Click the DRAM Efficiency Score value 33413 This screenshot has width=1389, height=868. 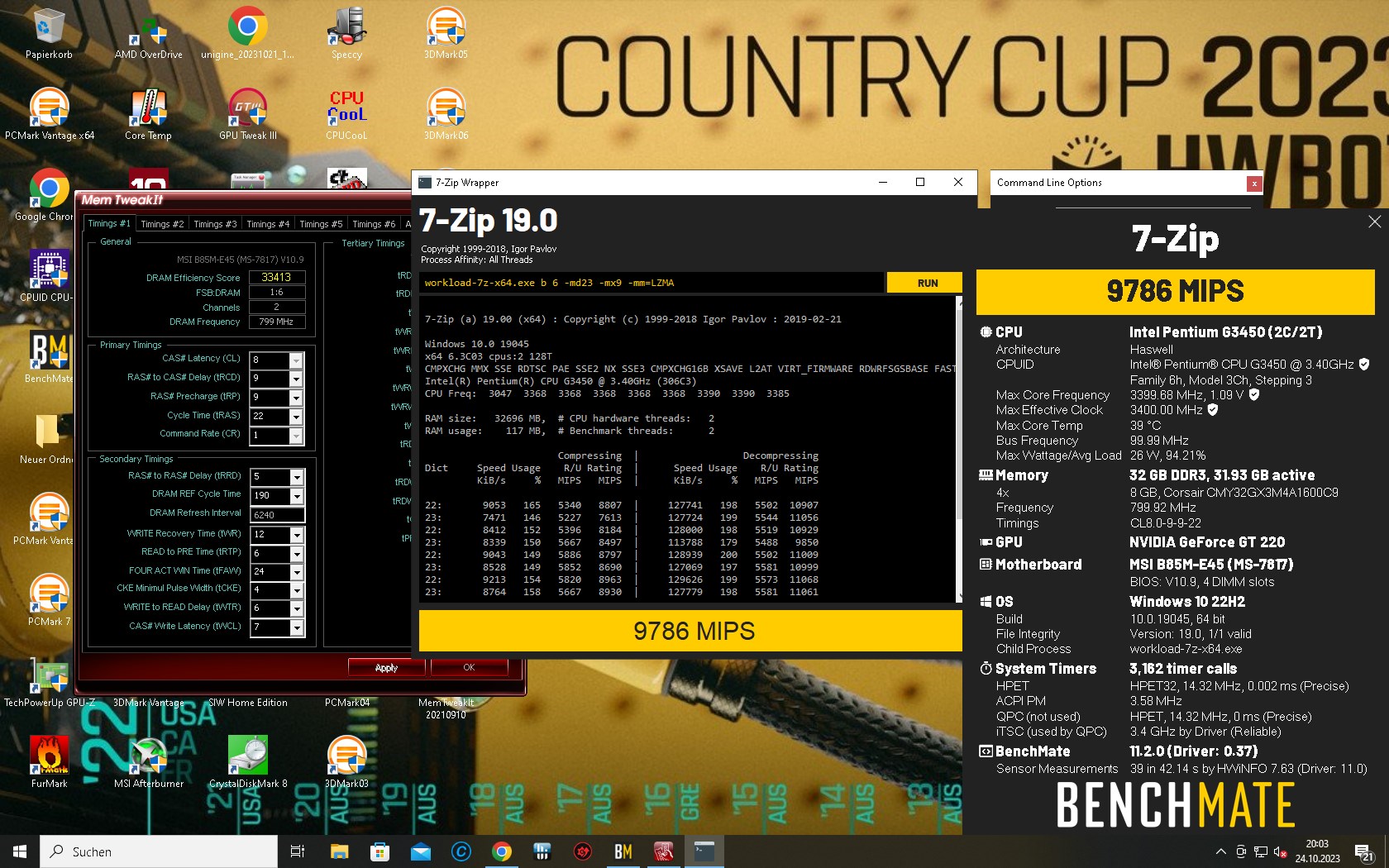pos(276,278)
